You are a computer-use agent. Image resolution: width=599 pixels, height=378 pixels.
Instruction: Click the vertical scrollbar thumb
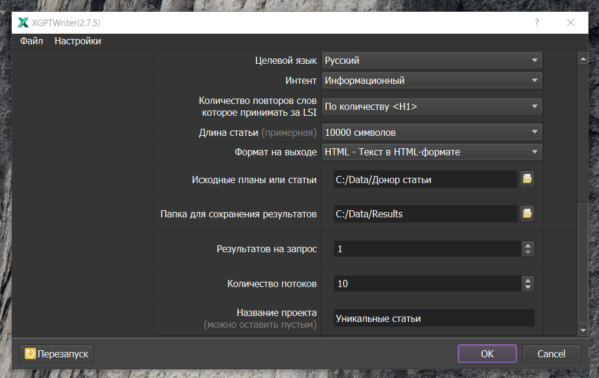(583, 263)
